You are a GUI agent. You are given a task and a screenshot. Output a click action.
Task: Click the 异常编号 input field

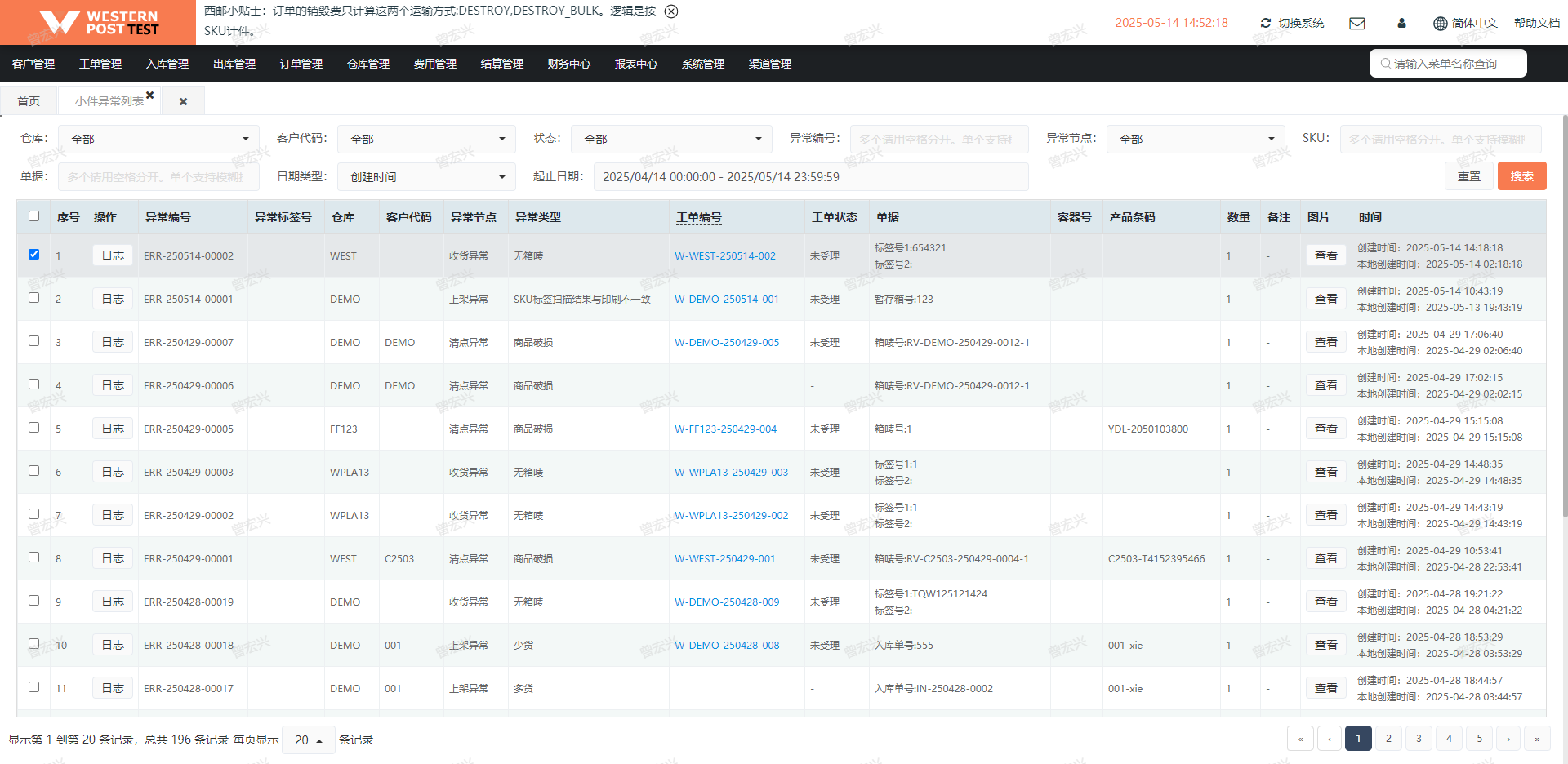coord(939,140)
